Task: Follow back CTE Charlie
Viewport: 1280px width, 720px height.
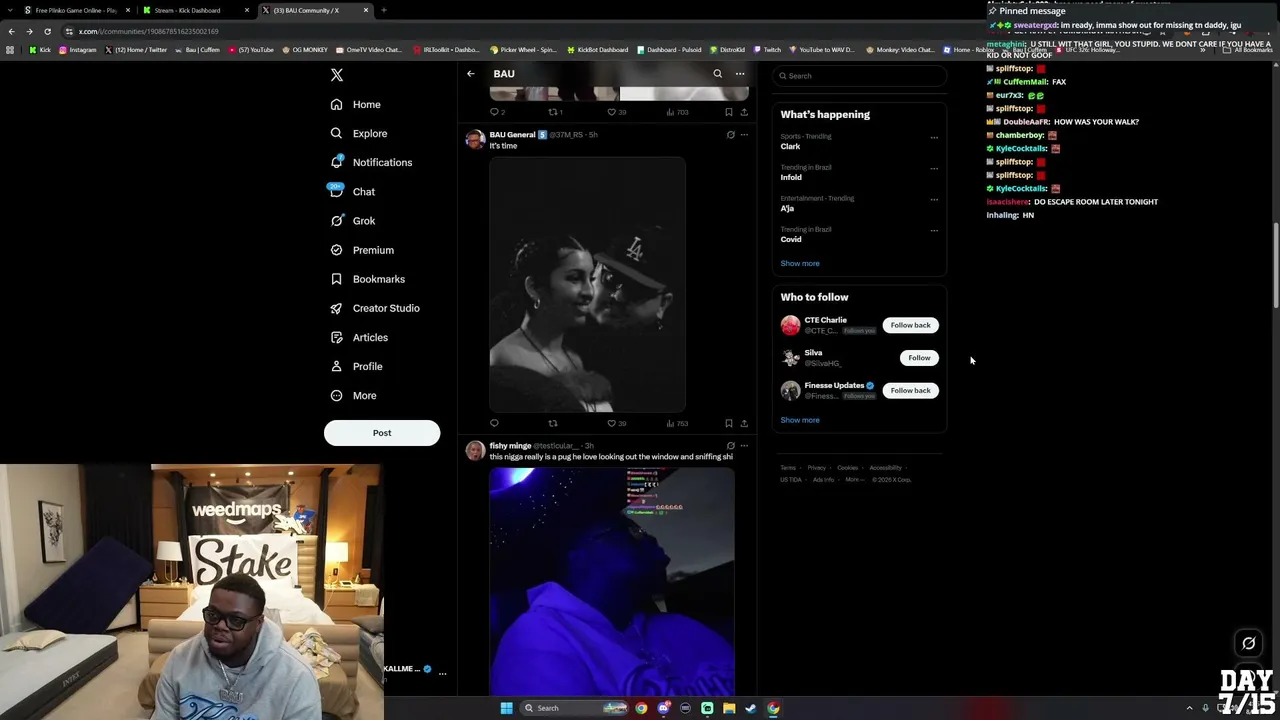Action: click(910, 325)
